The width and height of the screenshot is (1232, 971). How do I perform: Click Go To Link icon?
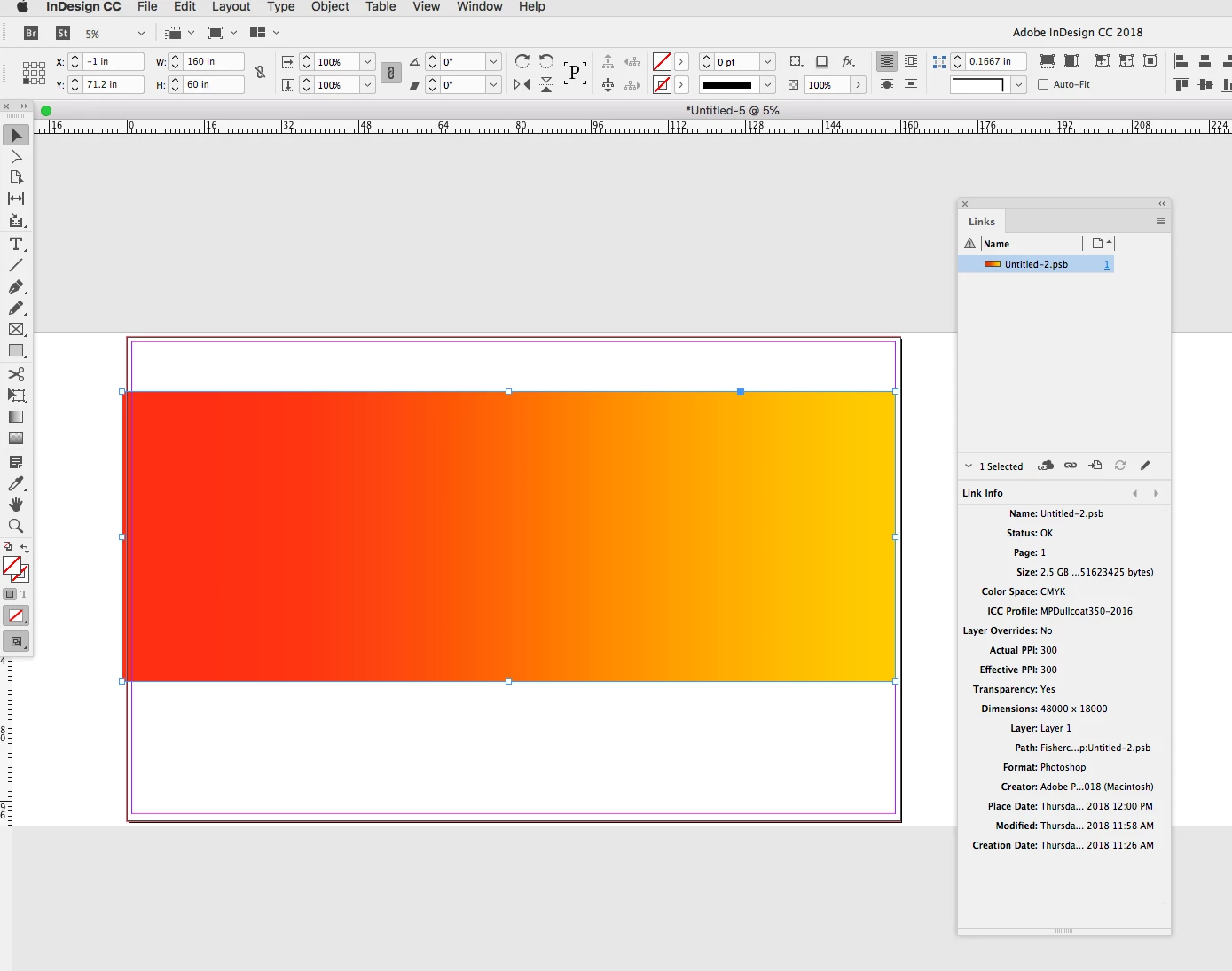click(x=1095, y=466)
